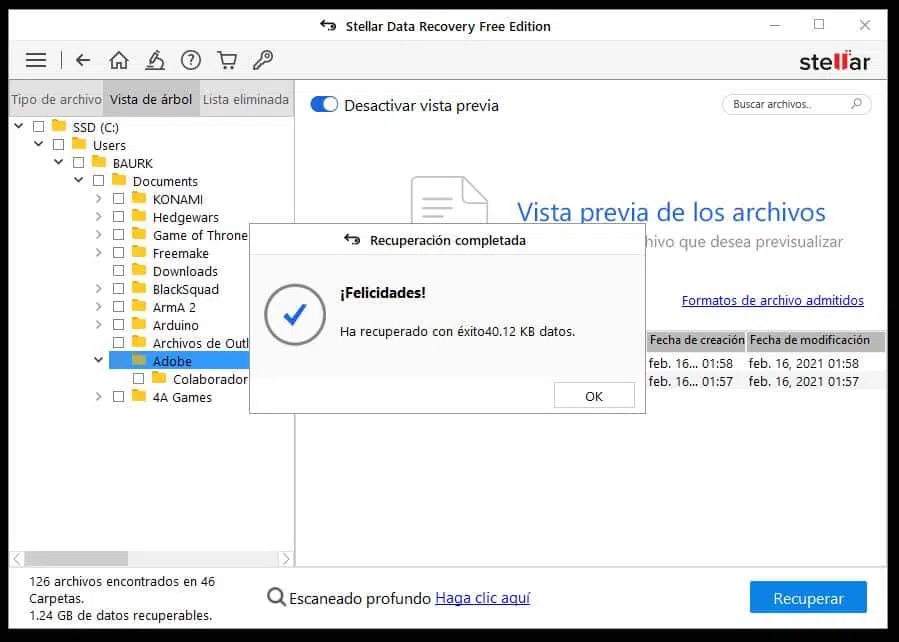Screen dimensions: 899x642
Task: Expand the Freemake folder node
Action: [x=99, y=253]
